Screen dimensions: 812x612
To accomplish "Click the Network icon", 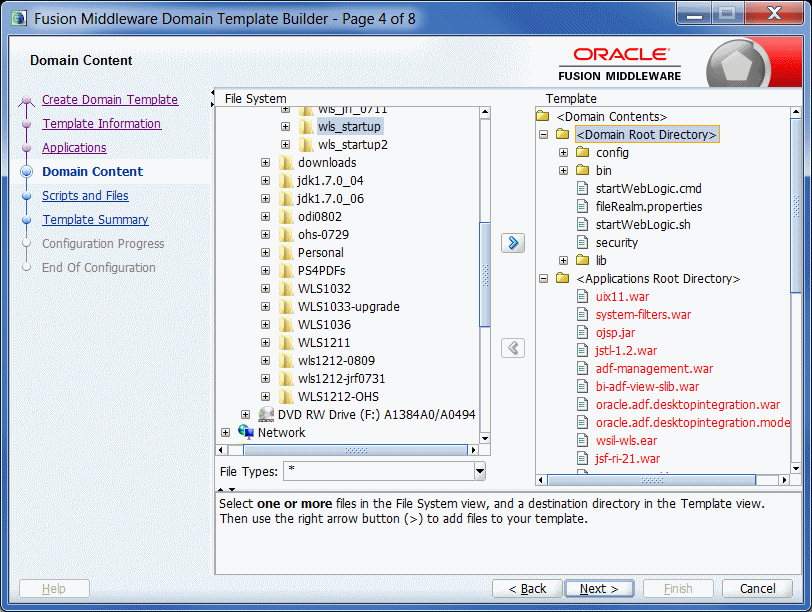I will [246, 432].
